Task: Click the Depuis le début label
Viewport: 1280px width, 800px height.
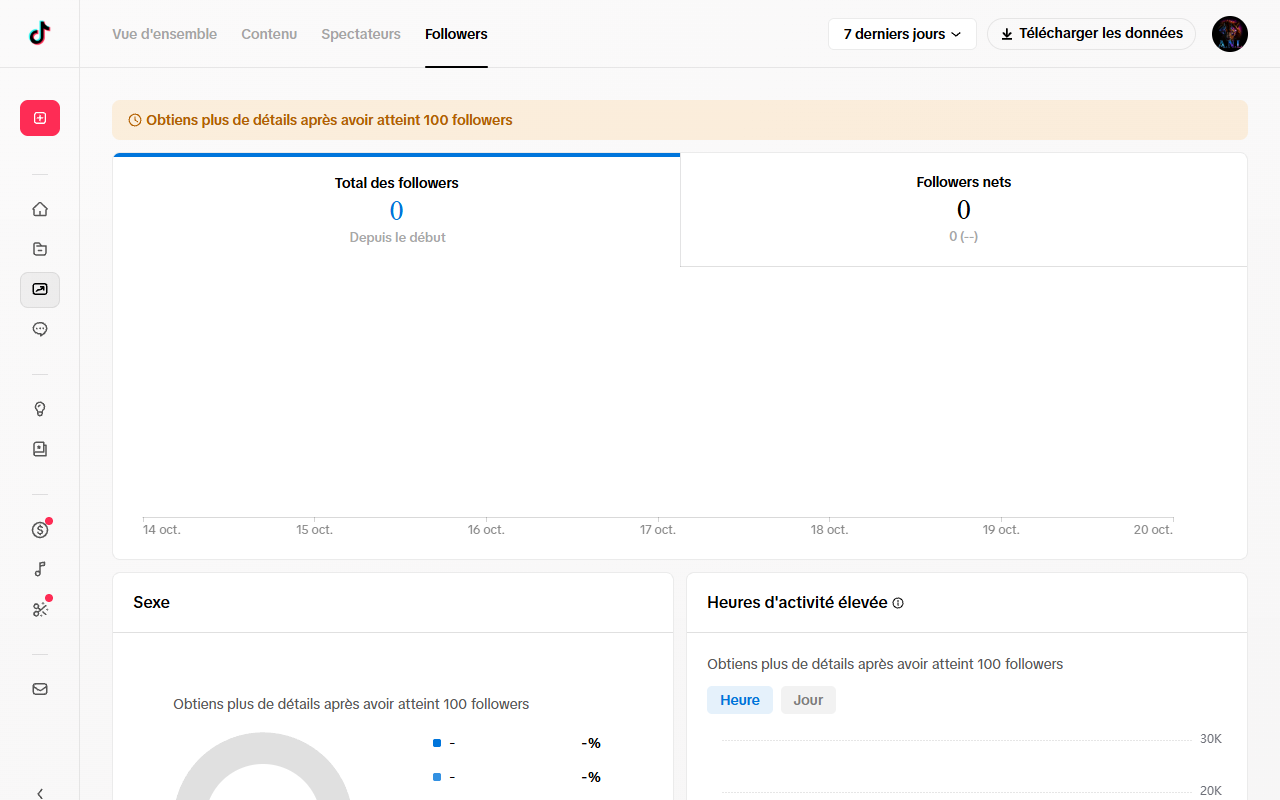Action: 398,238
